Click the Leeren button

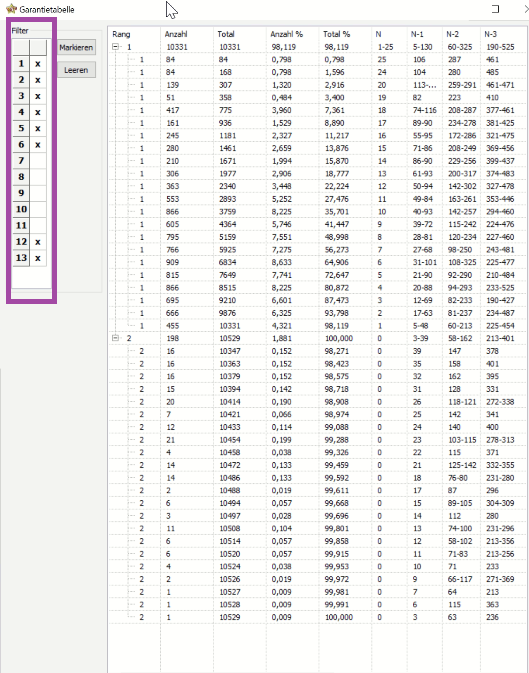[x=76, y=70]
